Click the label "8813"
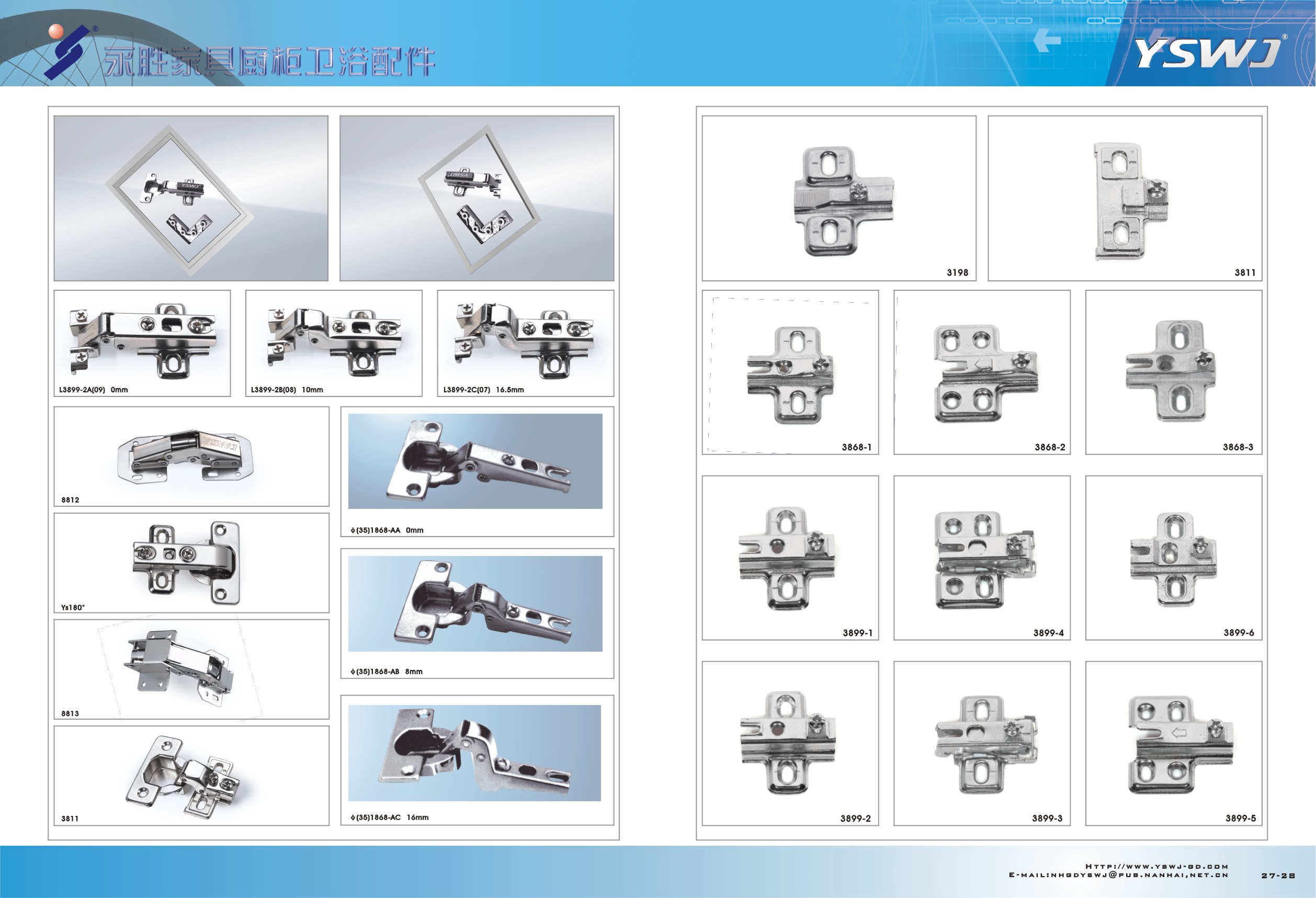Viewport: 1316px width, 898px height. tap(70, 713)
